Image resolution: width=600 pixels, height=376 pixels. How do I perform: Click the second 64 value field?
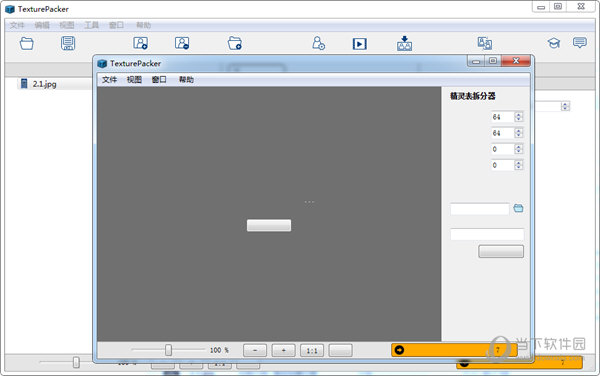(x=503, y=133)
